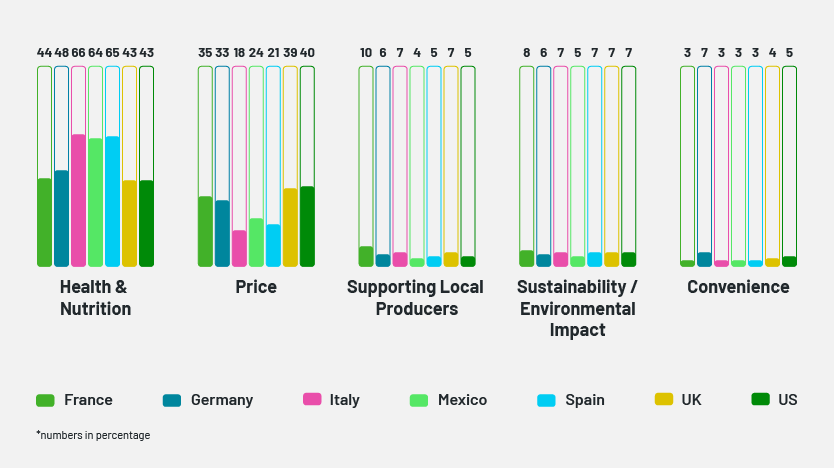Click the Germany teal legend swatch
The height and width of the screenshot is (468, 834).
(x=171, y=400)
